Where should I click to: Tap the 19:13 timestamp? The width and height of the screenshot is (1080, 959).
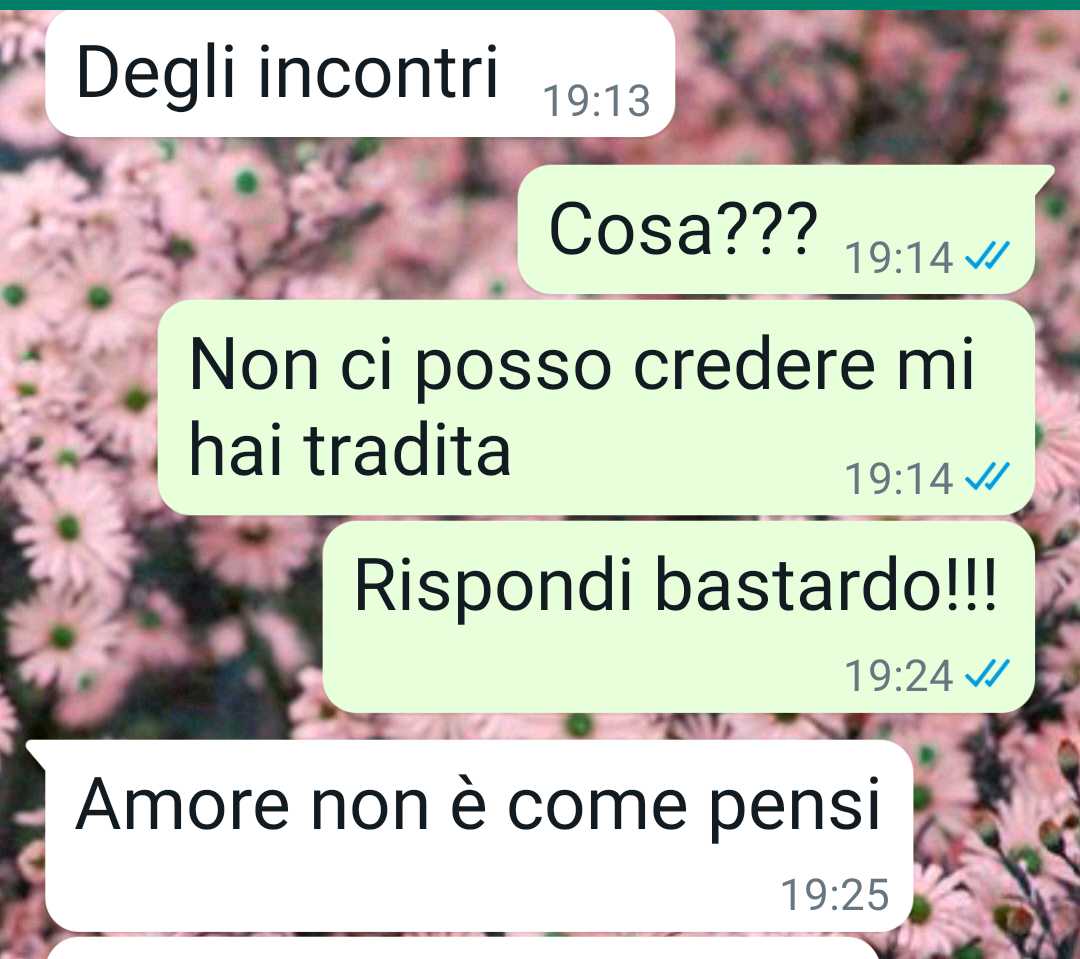[x=596, y=101]
